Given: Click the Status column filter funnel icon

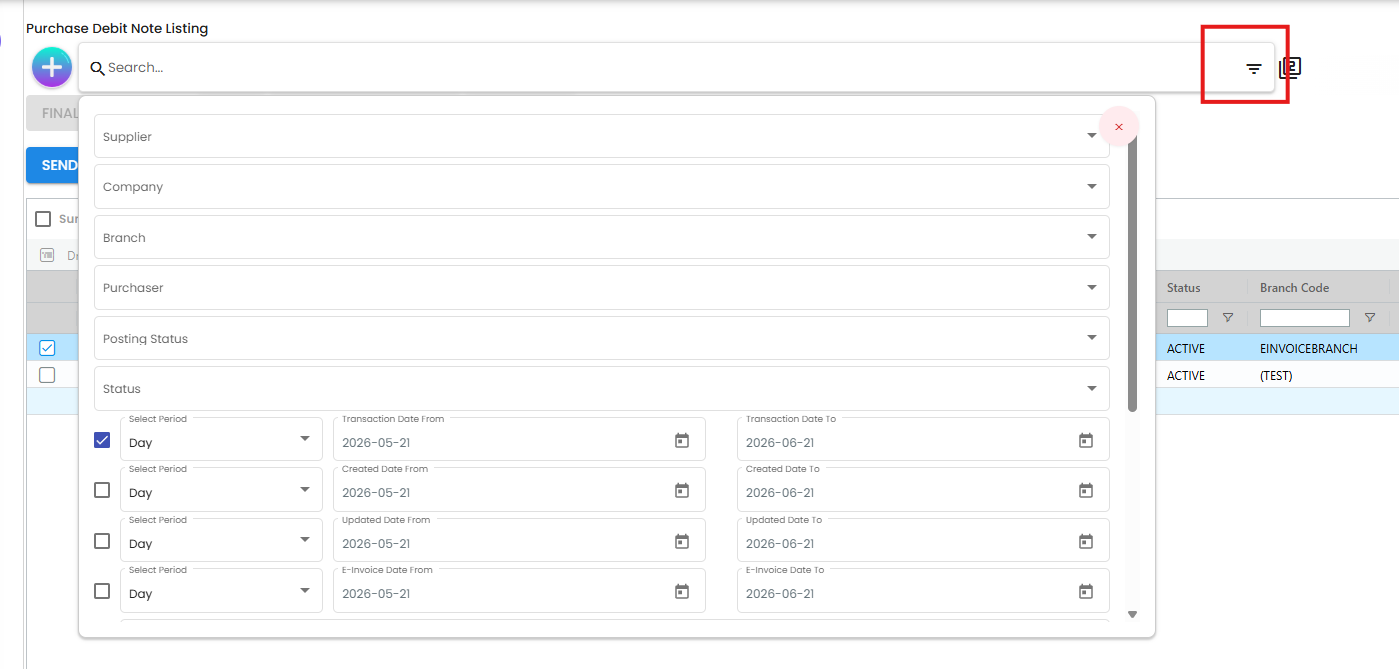Looking at the screenshot, I should tap(1228, 318).
